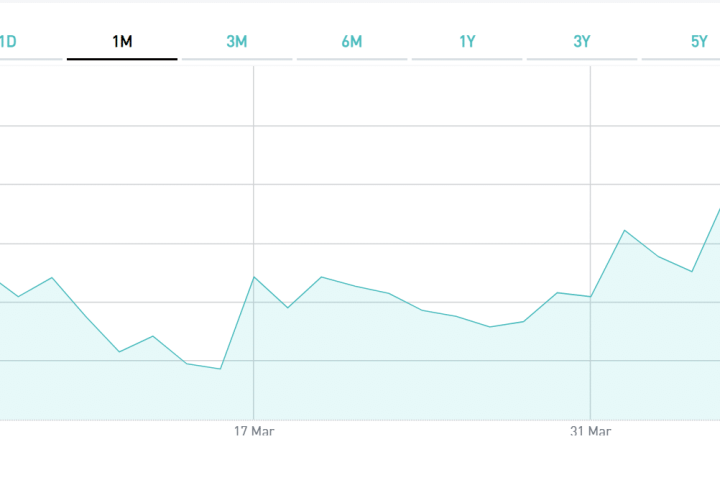This screenshot has height=480, width=720.
Task: Click the first data point after 17 Mar
Action: click(x=288, y=307)
